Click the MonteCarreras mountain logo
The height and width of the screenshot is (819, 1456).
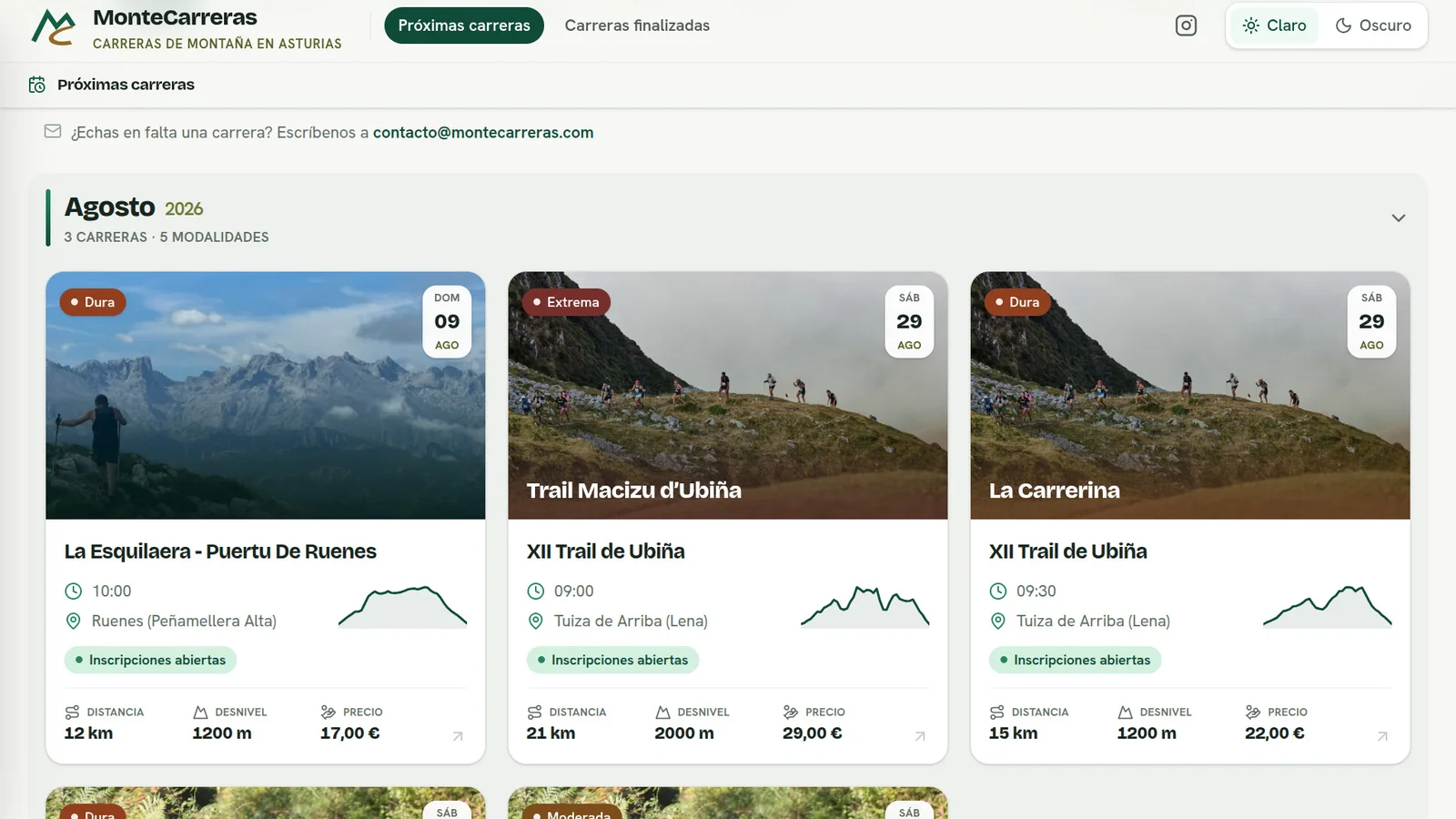click(54, 27)
